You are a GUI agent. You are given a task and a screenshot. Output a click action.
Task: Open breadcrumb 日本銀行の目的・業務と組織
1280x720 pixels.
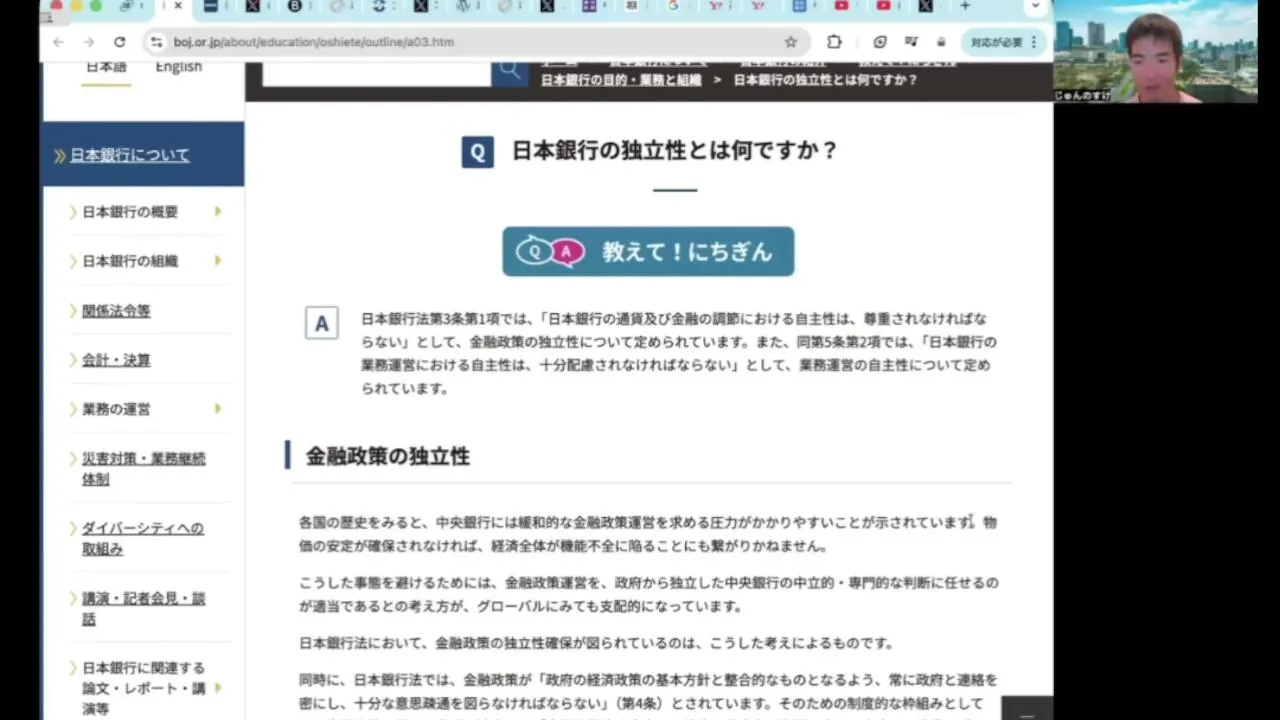coord(621,80)
